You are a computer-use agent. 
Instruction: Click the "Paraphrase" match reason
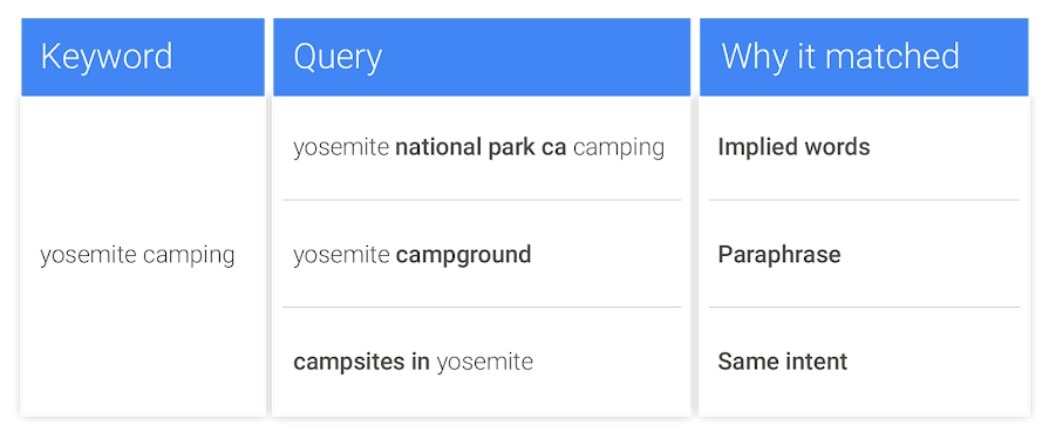[x=778, y=255]
